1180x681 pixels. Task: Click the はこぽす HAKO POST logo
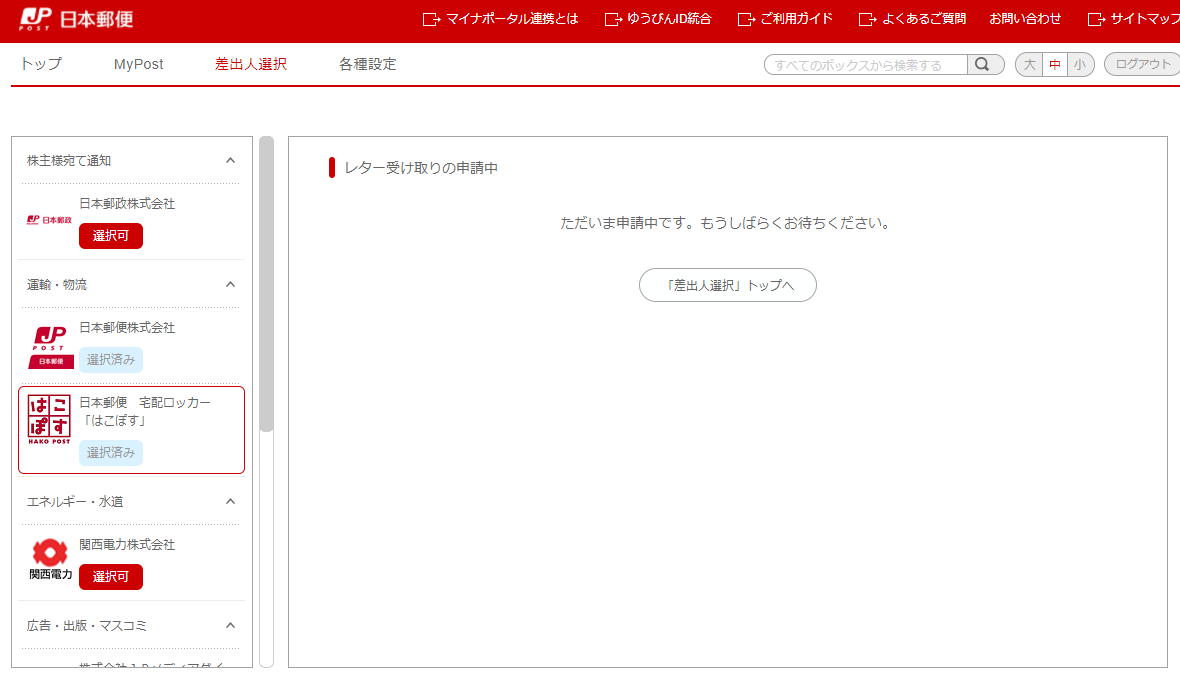(49, 419)
